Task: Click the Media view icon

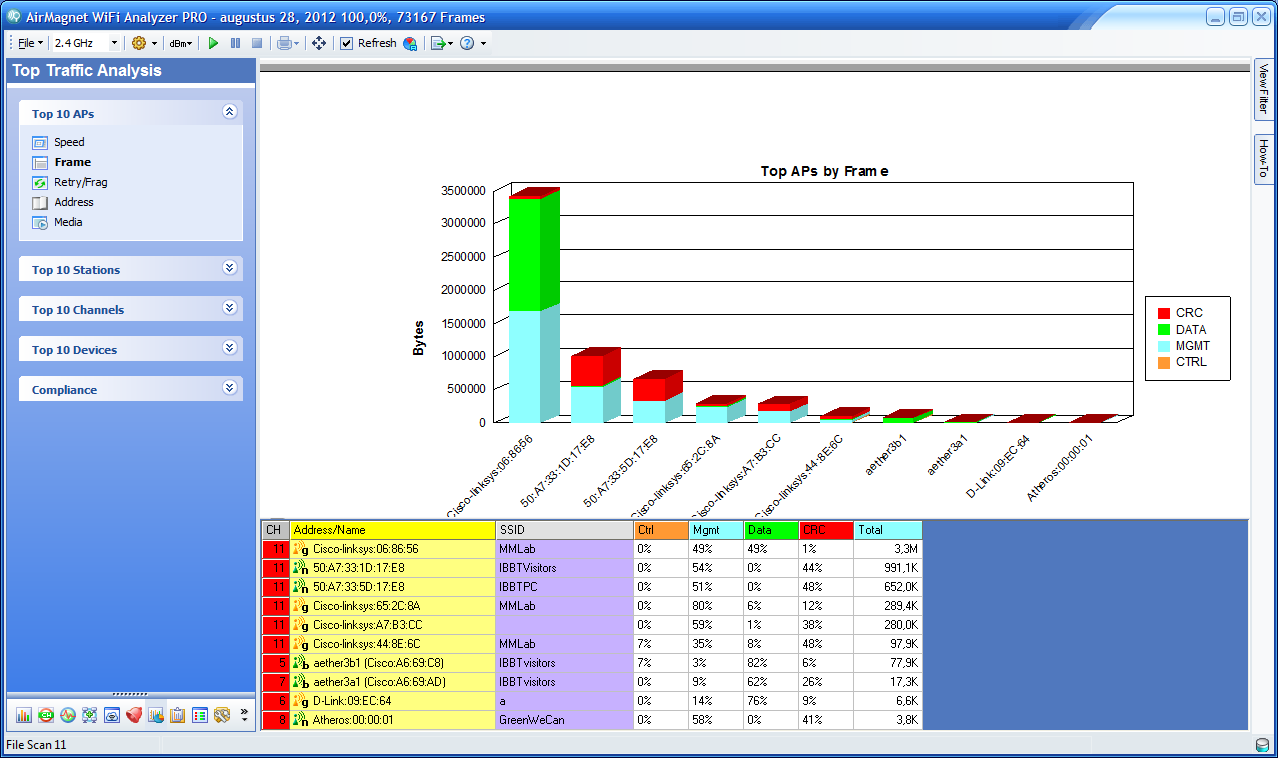Action: coord(40,222)
